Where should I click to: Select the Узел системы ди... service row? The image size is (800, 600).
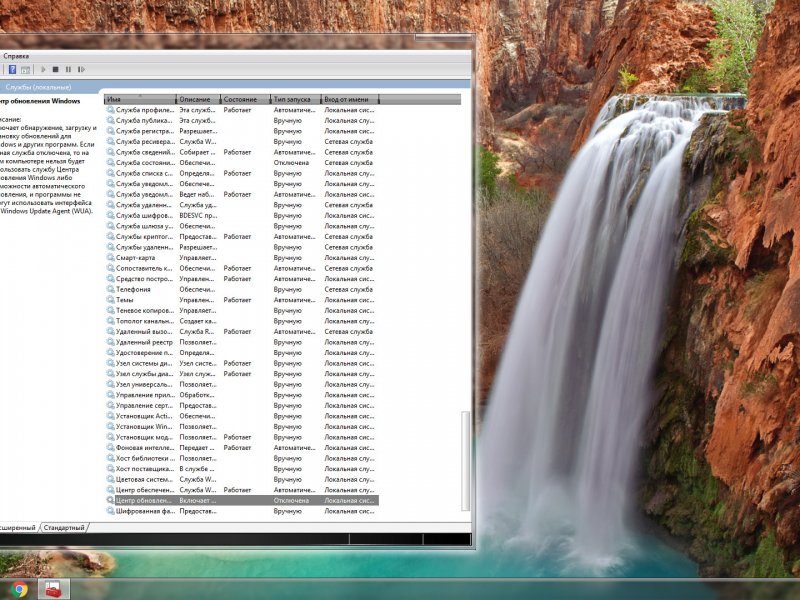click(242, 363)
